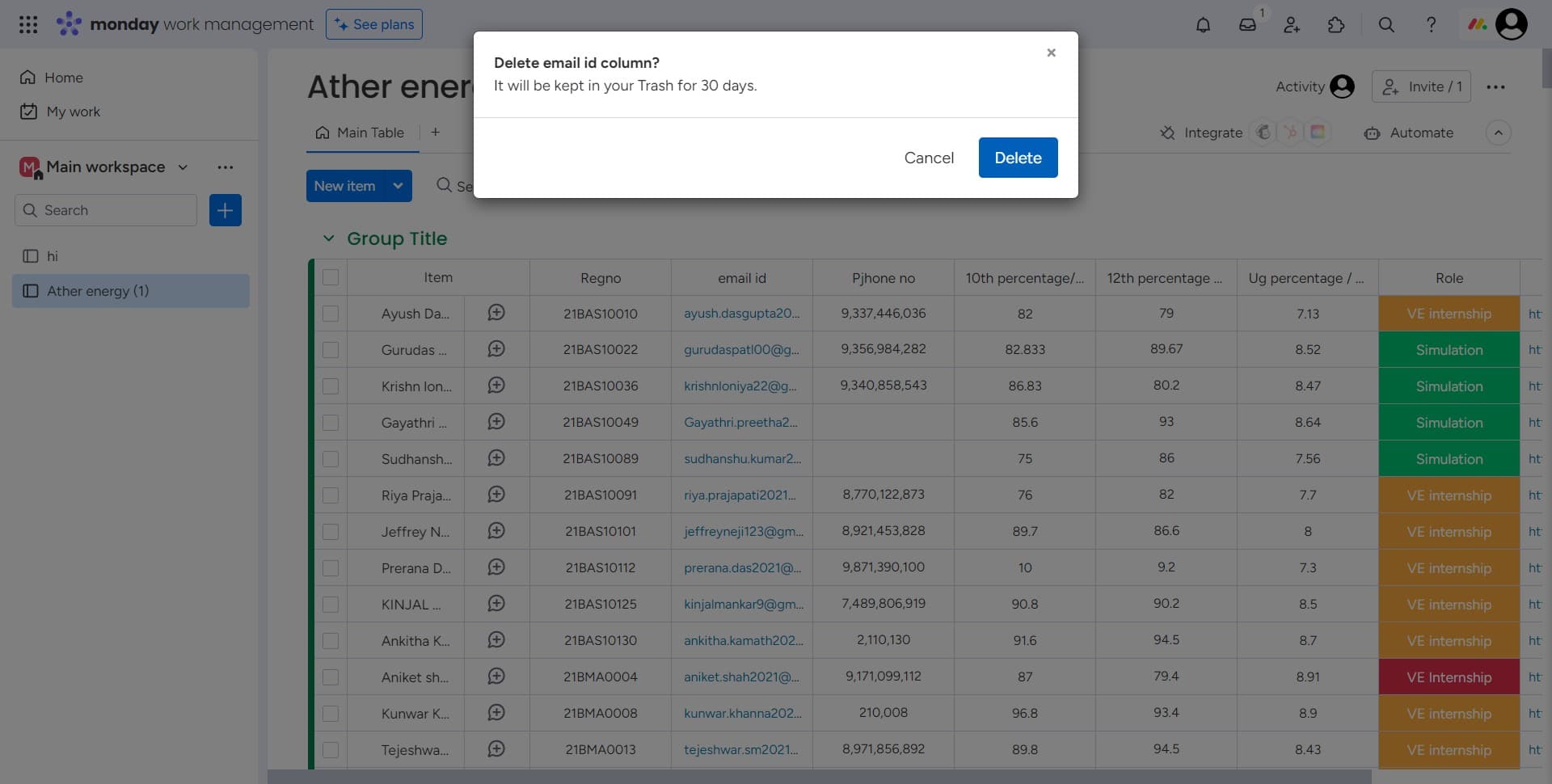Click the search magnifier icon in top bar
The width and height of the screenshot is (1552, 784).
click(1386, 25)
